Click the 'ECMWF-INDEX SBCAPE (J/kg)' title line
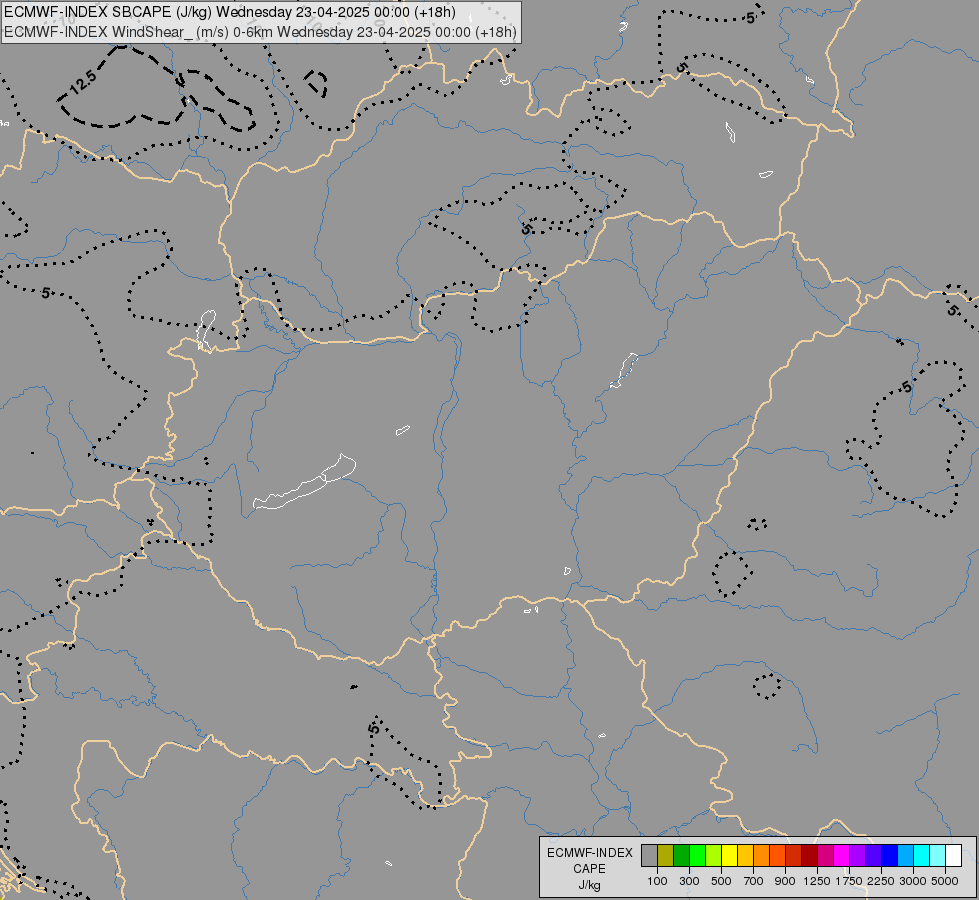This screenshot has height=900, width=979. [x=230, y=12]
